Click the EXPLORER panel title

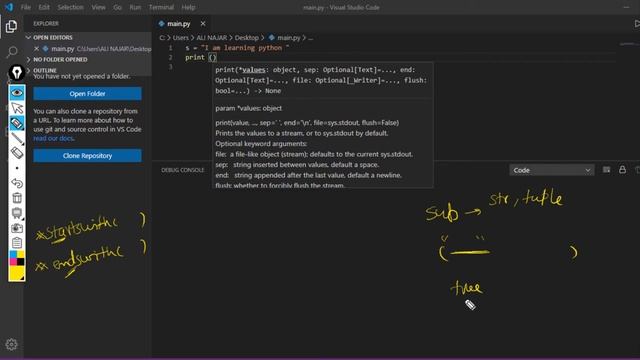[46, 24]
